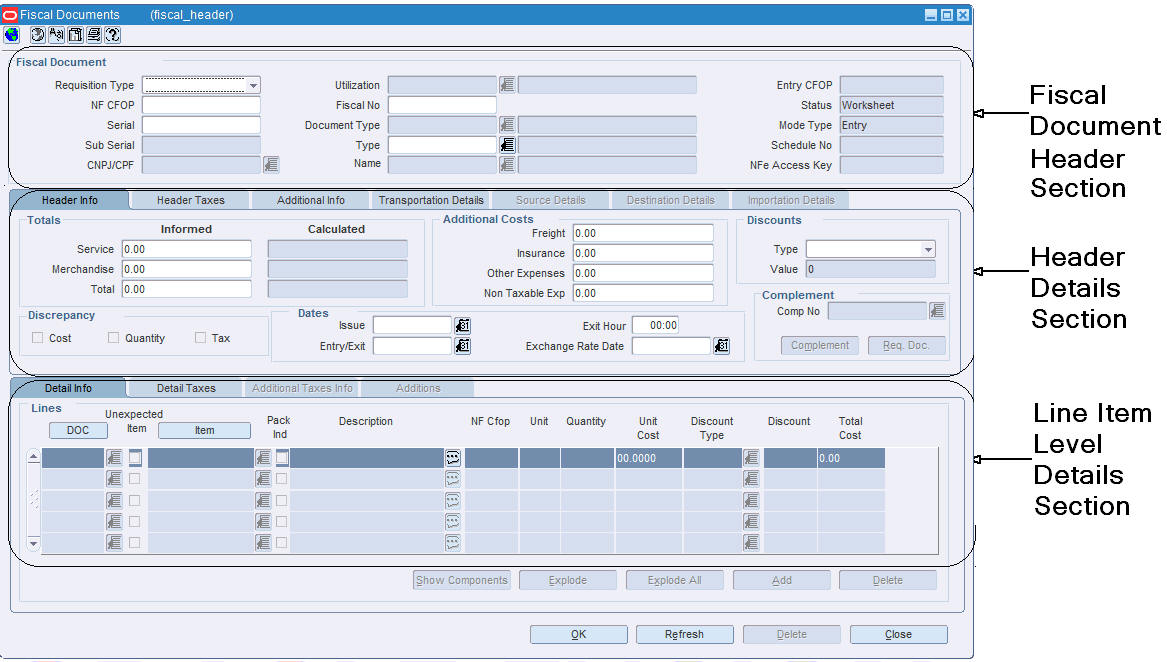Tick the Quantity discrepancy checkbox
This screenshot has width=1167, height=662.
point(113,338)
